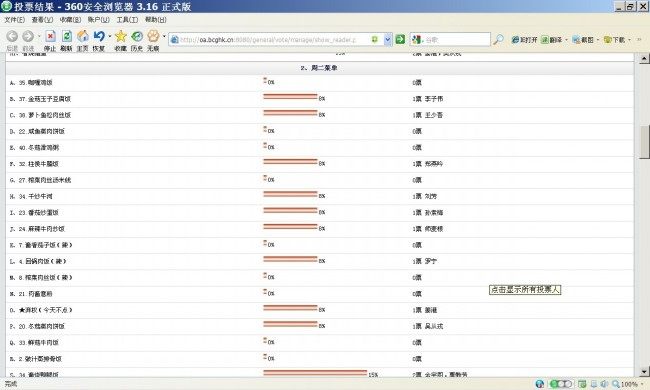650x390 pixels.
Task: Click the vertical scrollbar down arrow
Action: pos(644,371)
